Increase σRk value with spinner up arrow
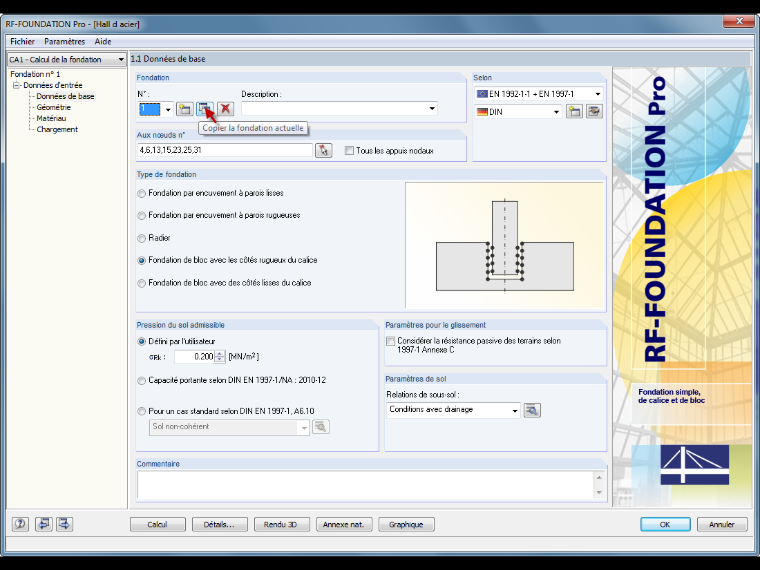This screenshot has height=570, width=760. [220, 354]
